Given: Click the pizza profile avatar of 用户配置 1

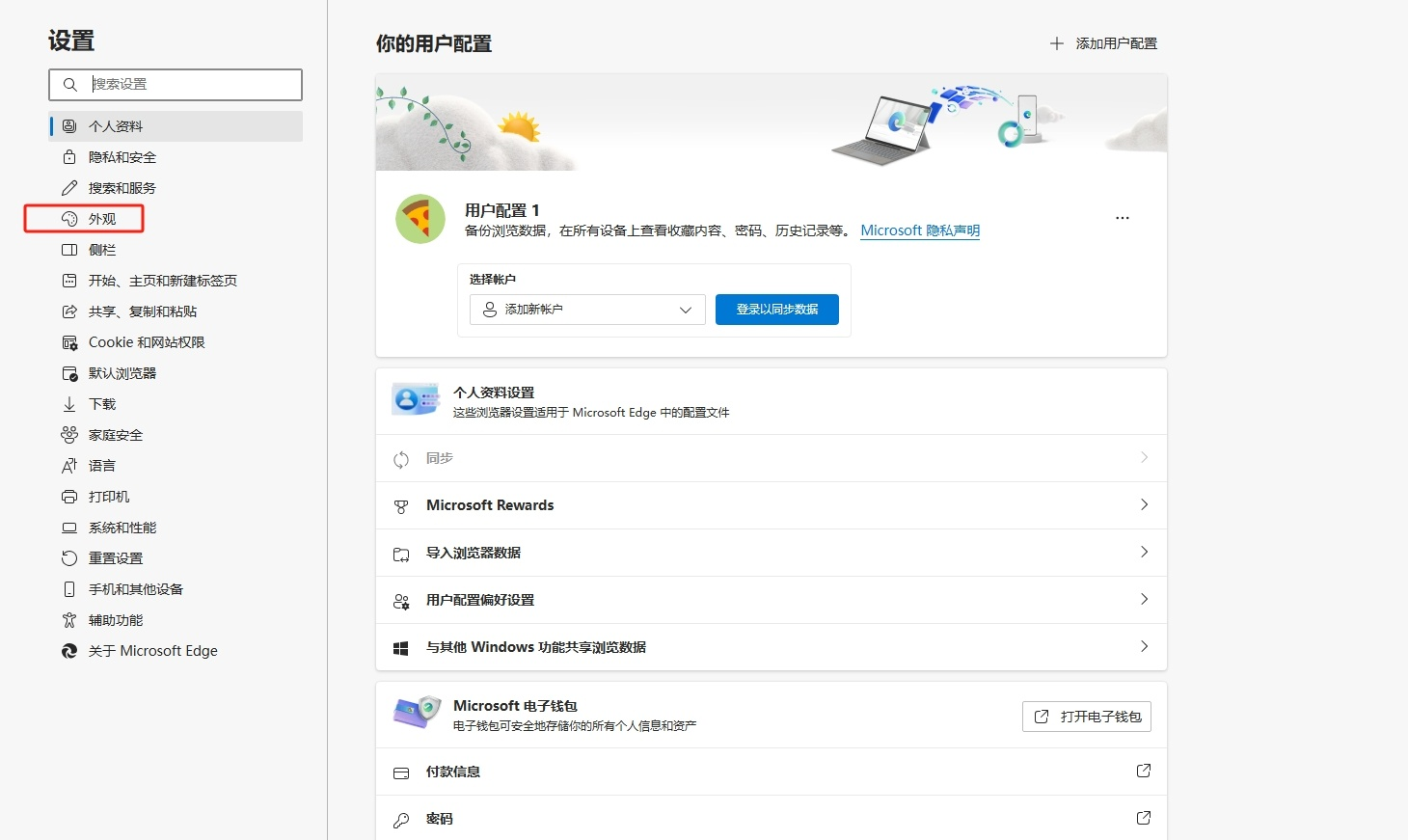Looking at the screenshot, I should (x=420, y=219).
